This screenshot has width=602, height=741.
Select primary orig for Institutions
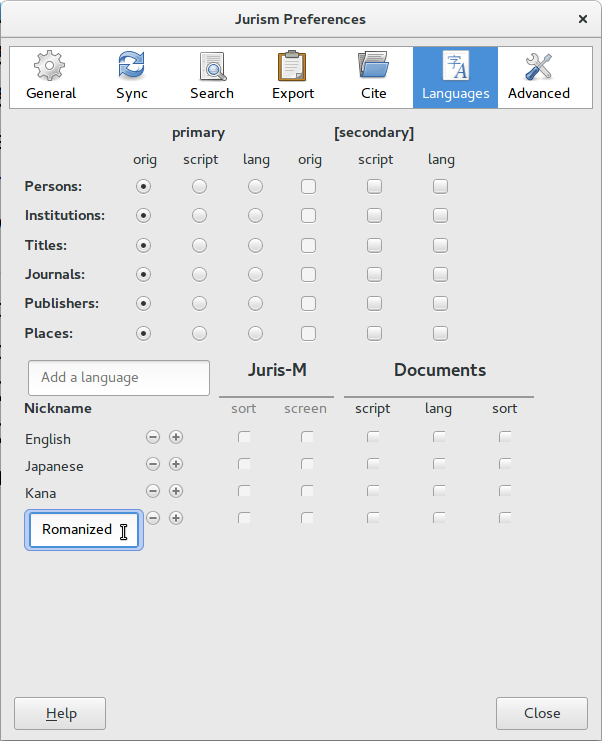(143, 215)
